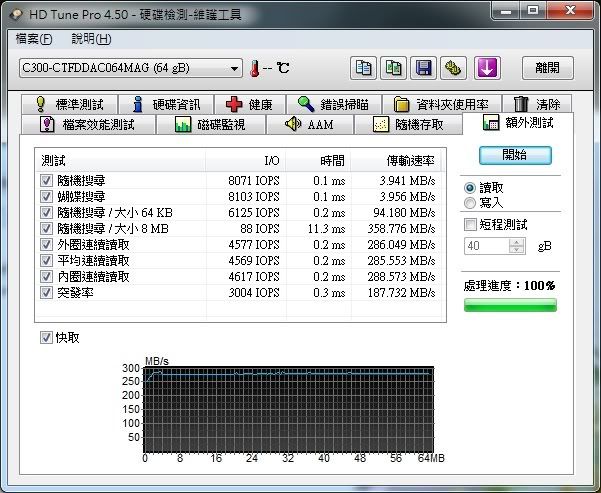Open the 磁碟監視 disk monitor tab

coord(210,124)
